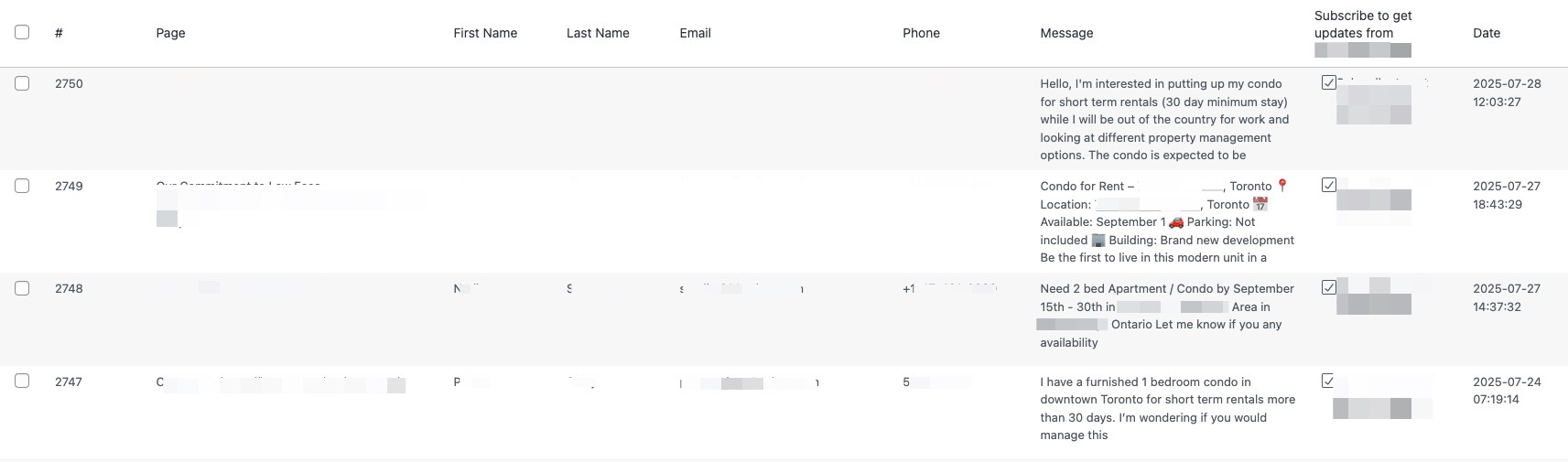Click the date 2025-07-27 14:37:32
This screenshot has width=1568, height=462.
tap(1506, 297)
